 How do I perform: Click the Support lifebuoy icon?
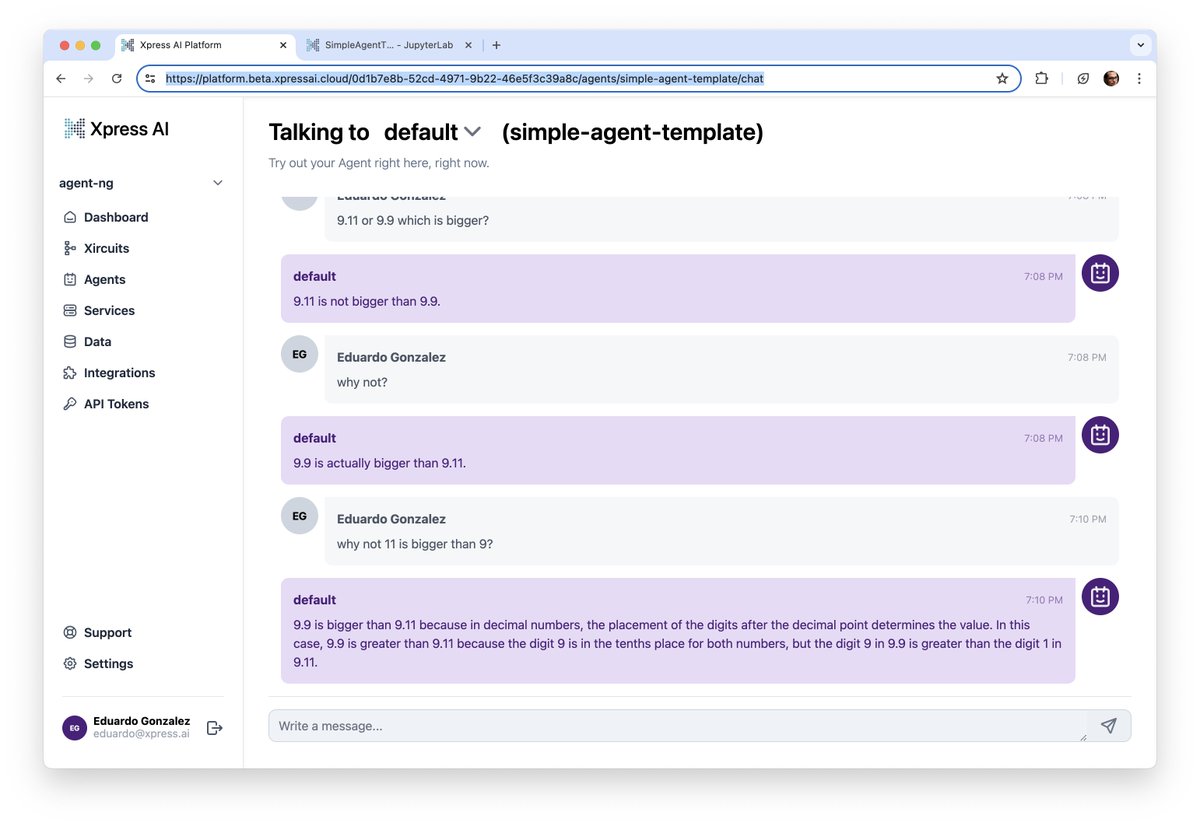(x=70, y=632)
